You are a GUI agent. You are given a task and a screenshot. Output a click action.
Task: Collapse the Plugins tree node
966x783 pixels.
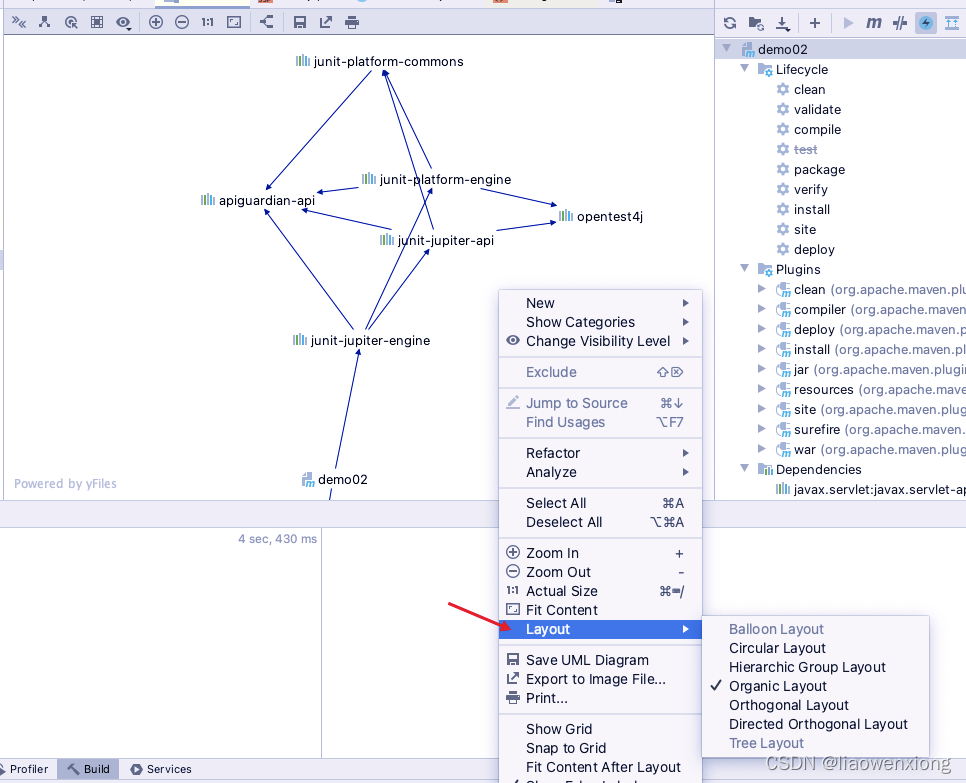click(x=744, y=268)
